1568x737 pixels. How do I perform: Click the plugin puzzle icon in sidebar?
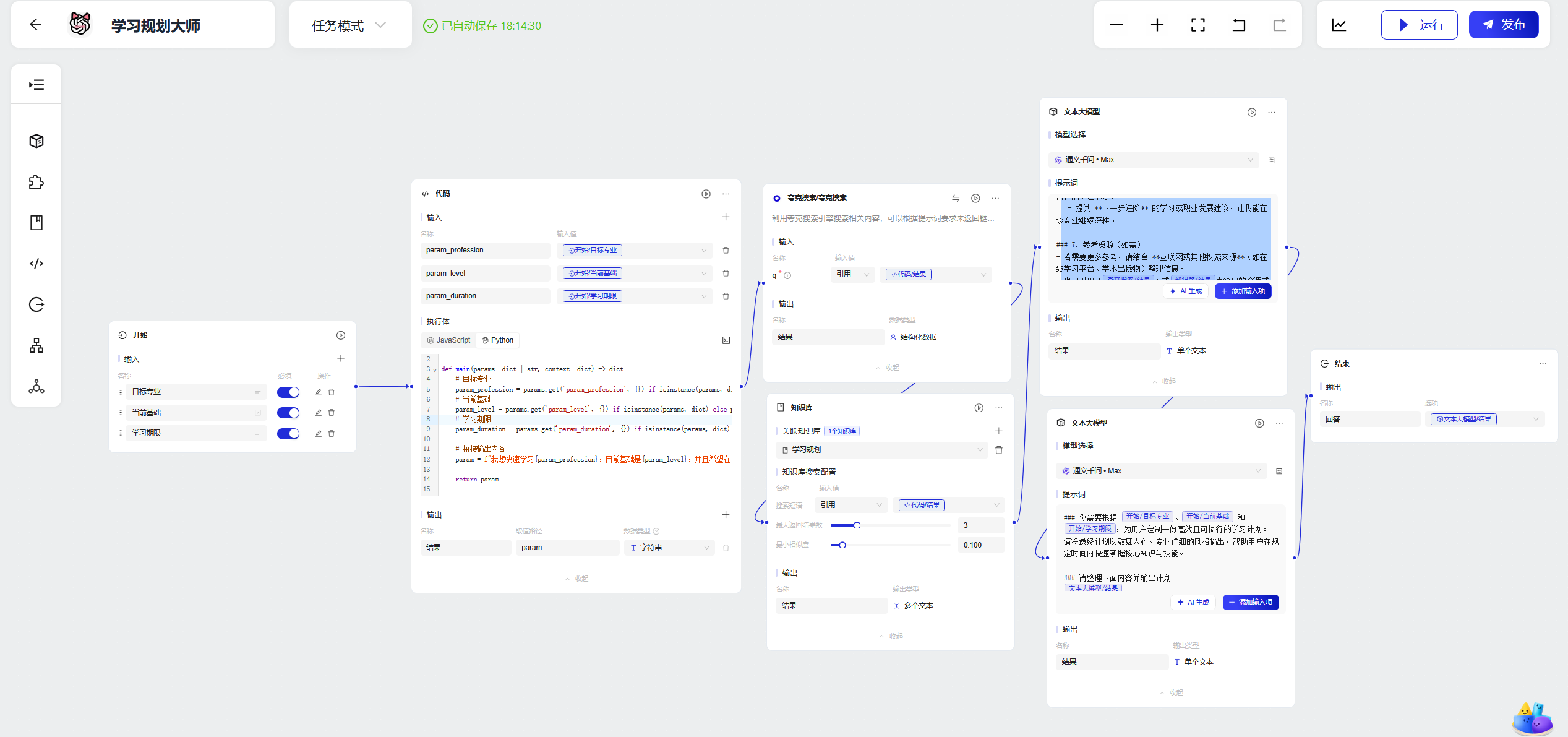click(36, 182)
